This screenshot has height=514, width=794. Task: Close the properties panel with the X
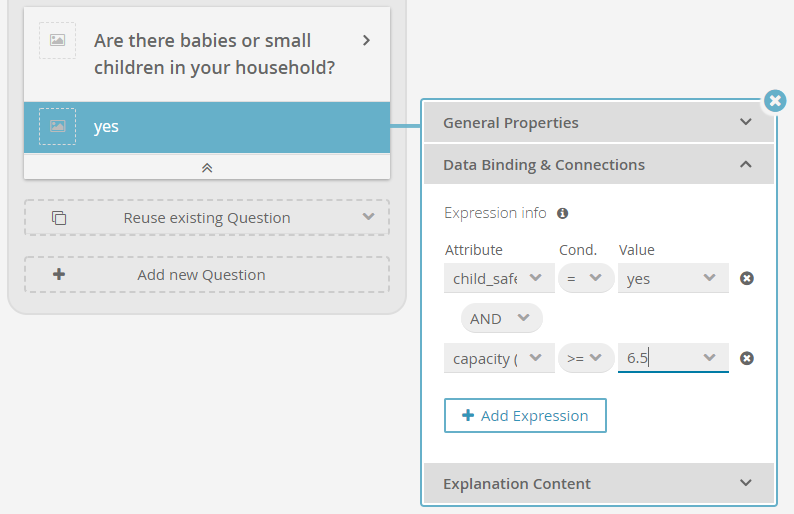tap(775, 101)
